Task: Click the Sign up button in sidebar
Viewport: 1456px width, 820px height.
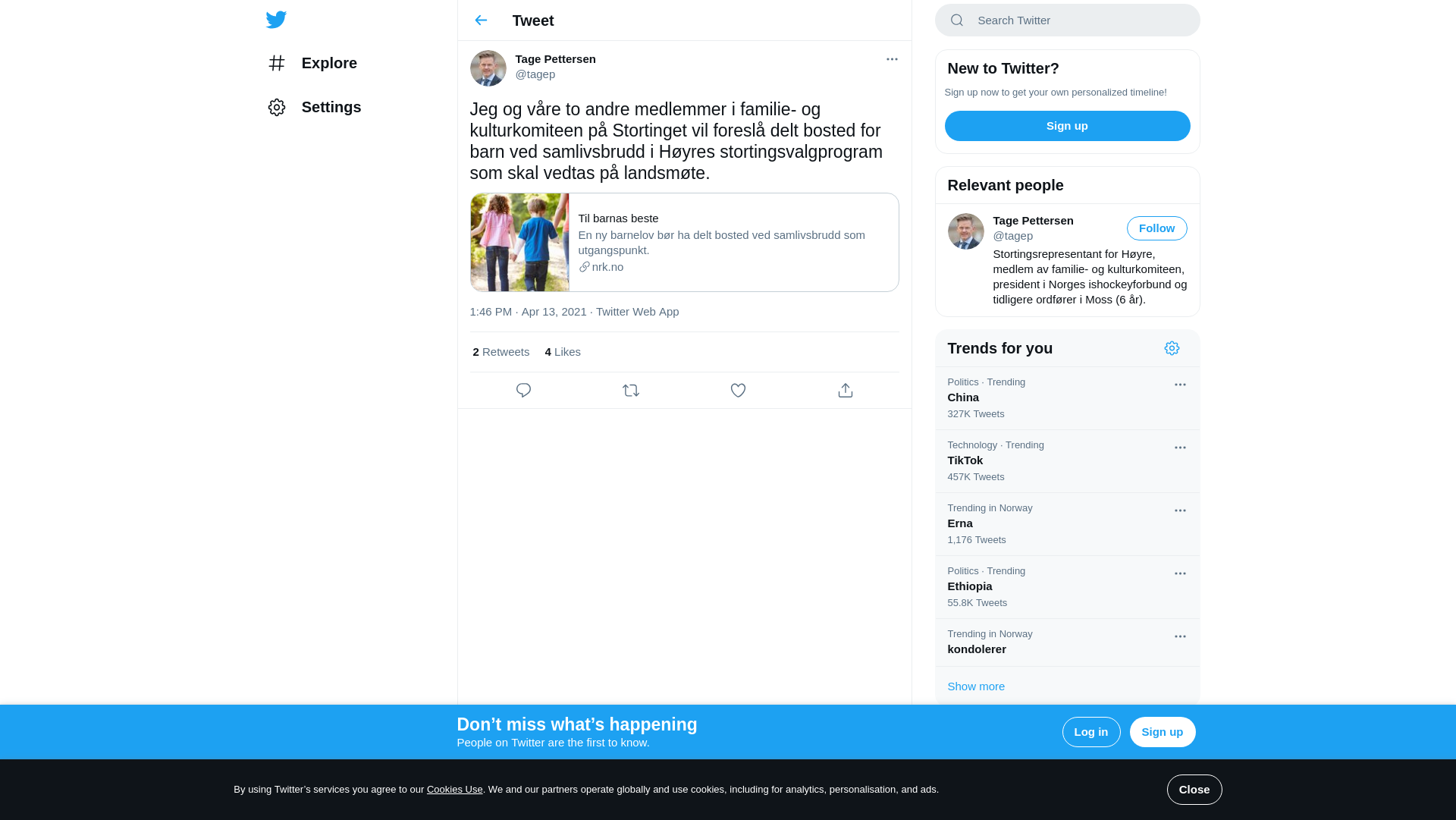Action: [1067, 126]
